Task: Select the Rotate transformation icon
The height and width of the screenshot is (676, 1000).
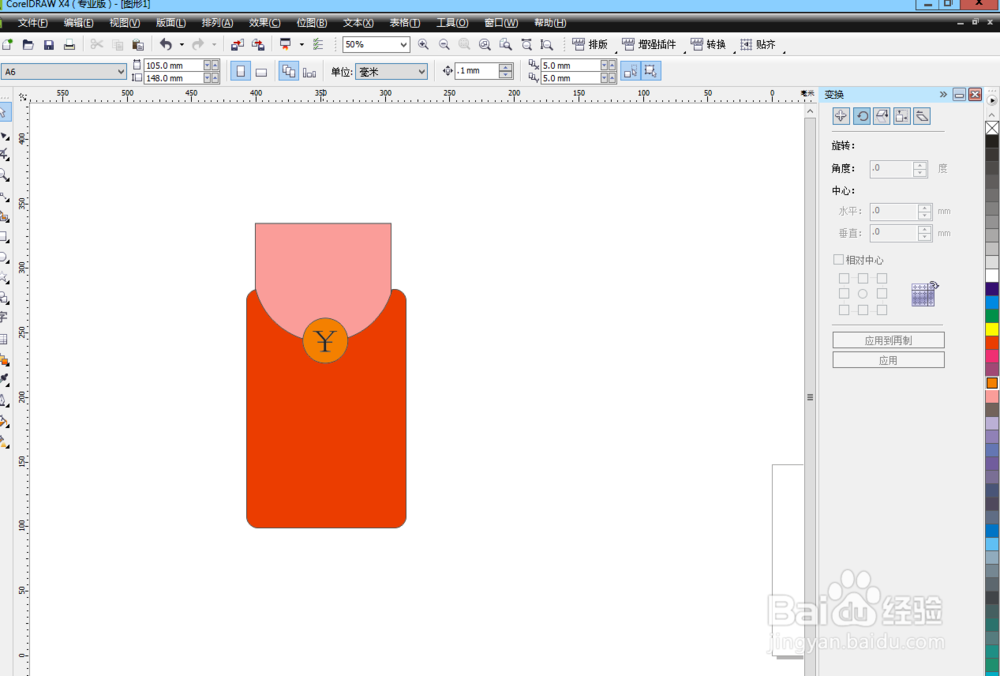Action: coord(862,115)
